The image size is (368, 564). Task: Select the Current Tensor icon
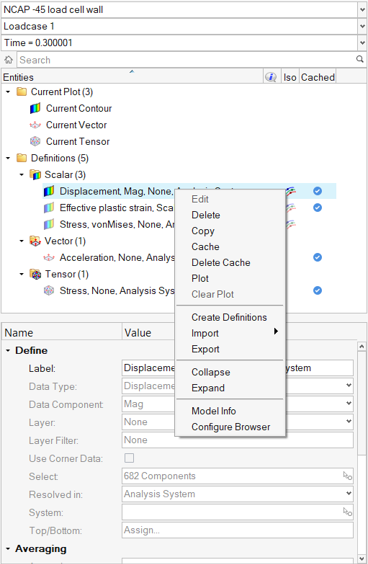click(x=35, y=141)
